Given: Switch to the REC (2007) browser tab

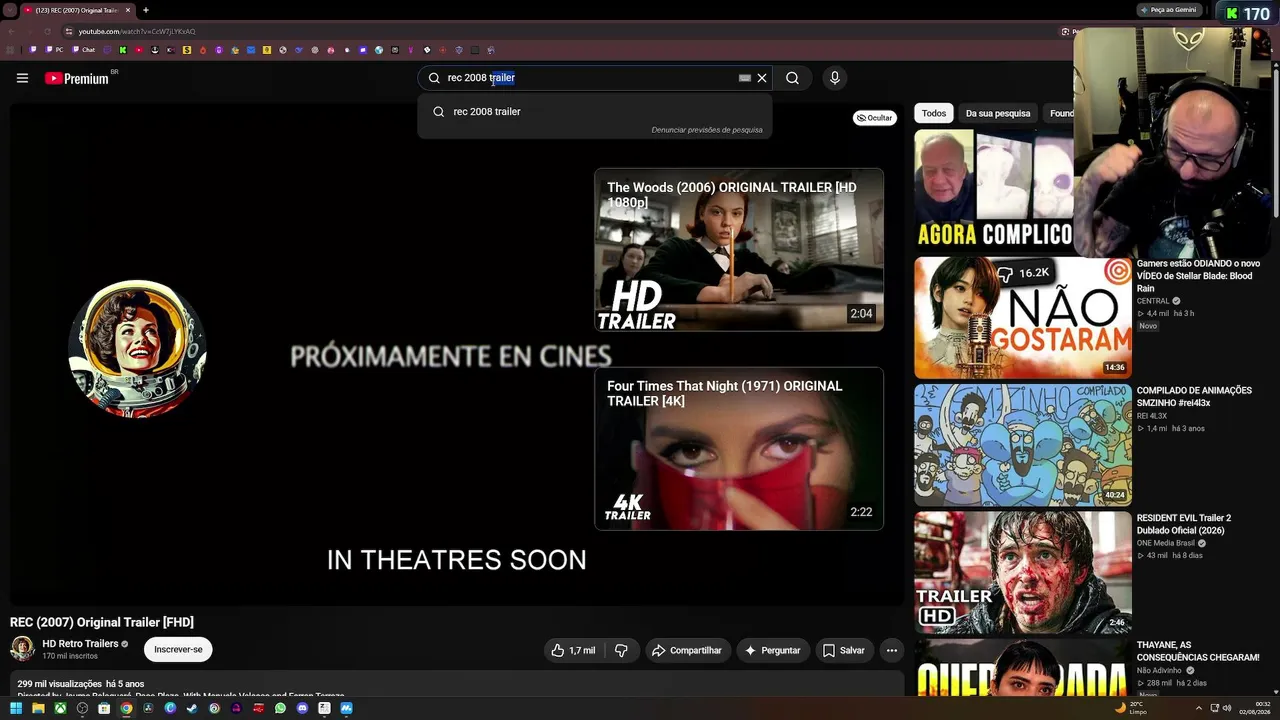Looking at the screenshot, I should pos(77,10).
